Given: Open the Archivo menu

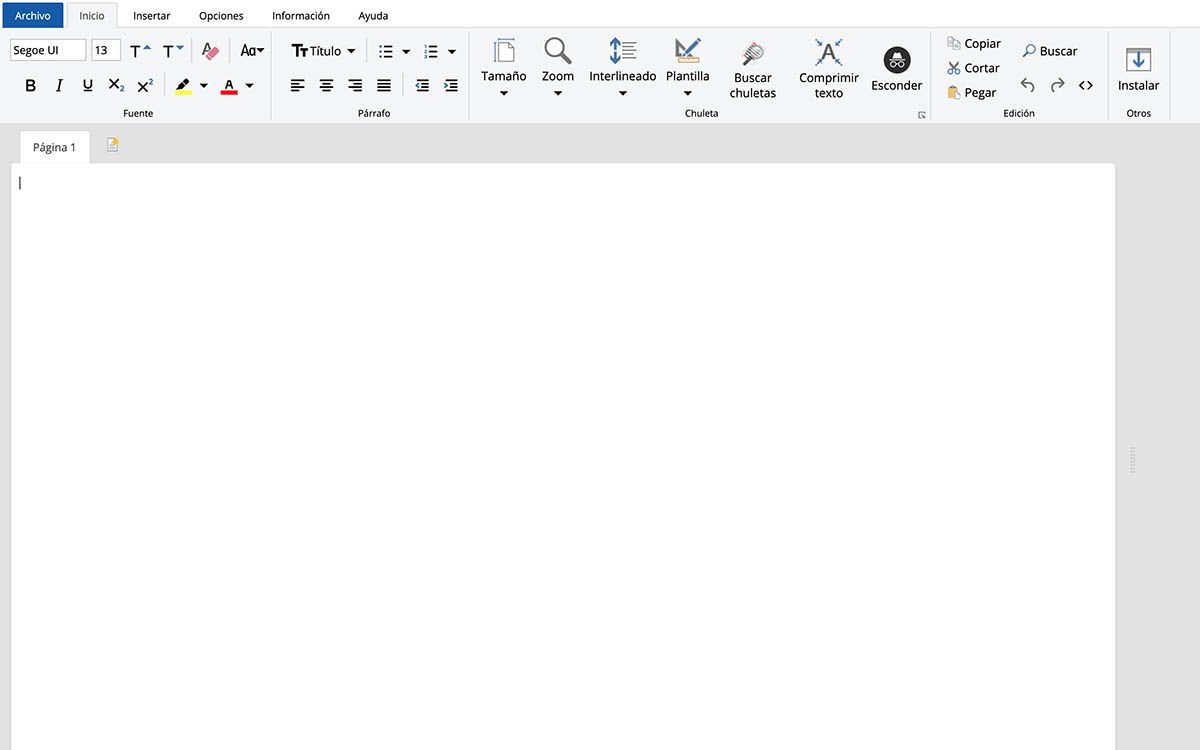Looking at the screenshot, I should (x=33, y=16).
